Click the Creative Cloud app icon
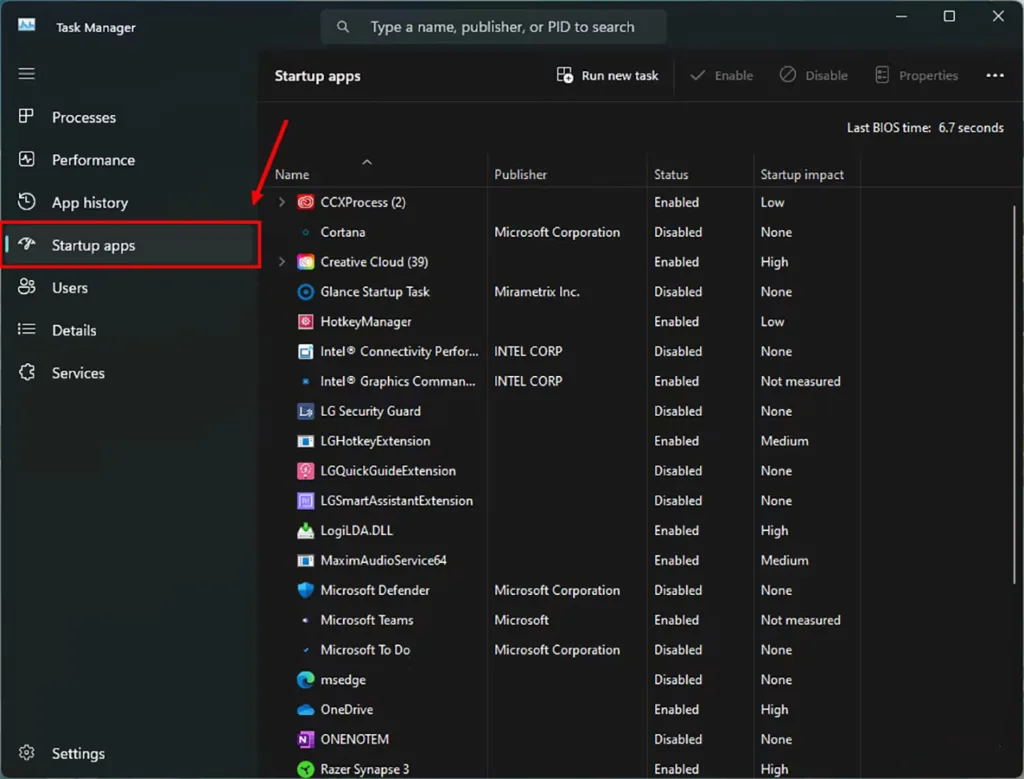1024x779 pixels. pos(305,262)
